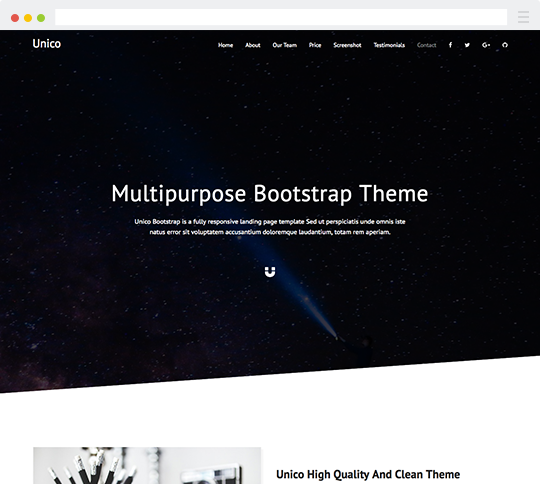Open the Screenshot nav link
540x484 pixels.
[347, 45]
